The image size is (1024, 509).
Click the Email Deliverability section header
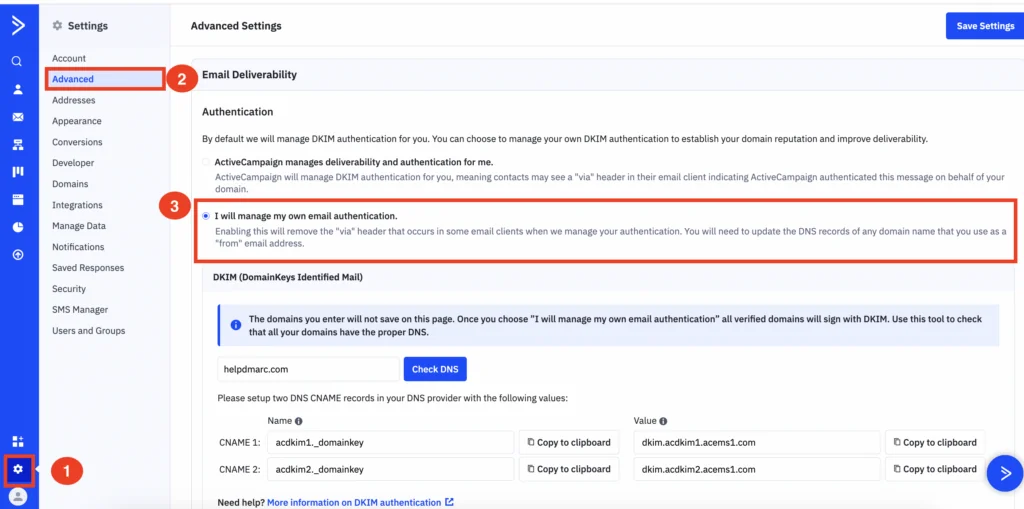[249, 75]
